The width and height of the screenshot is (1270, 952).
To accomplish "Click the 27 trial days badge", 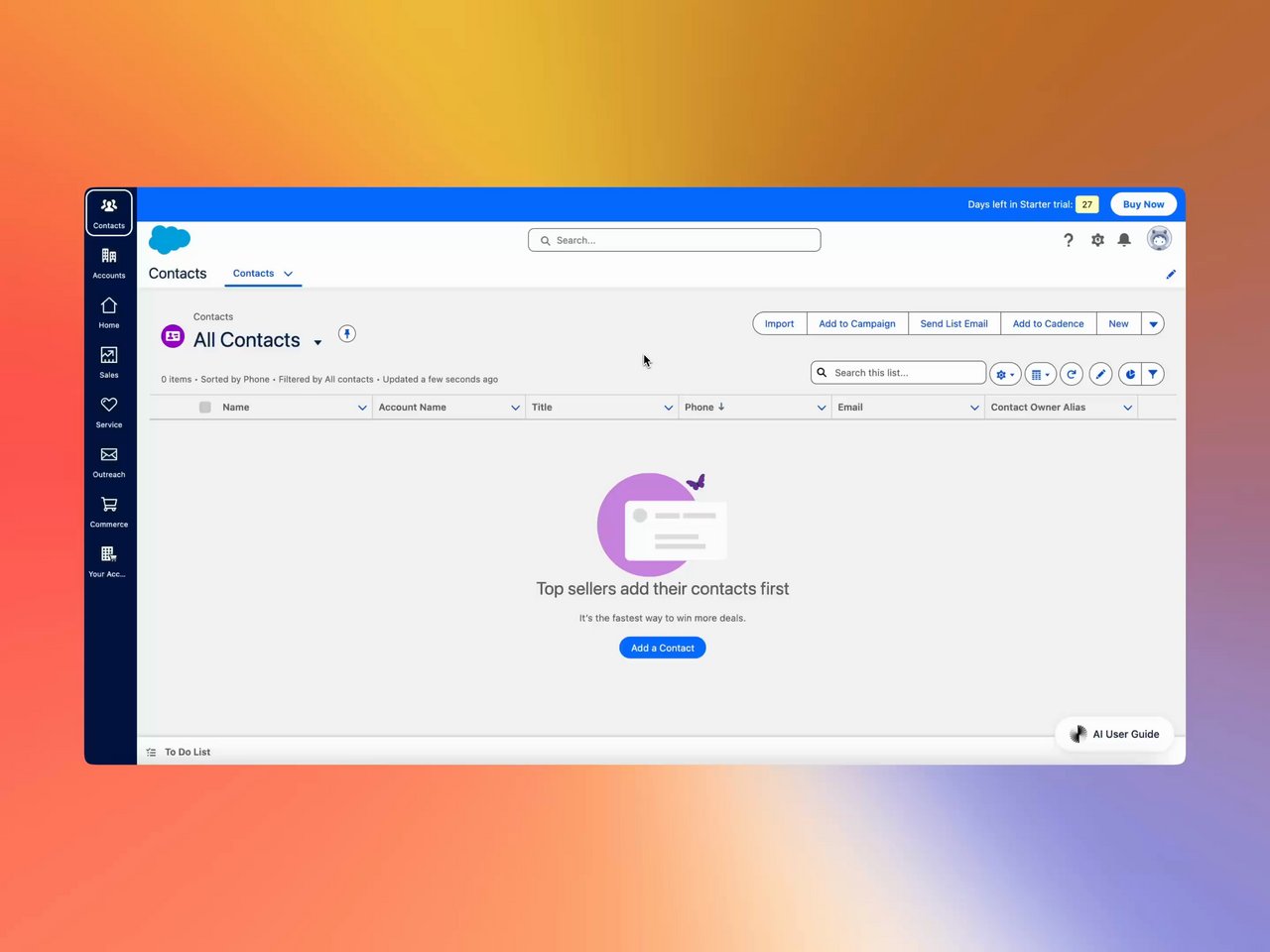I will [1087, 204].
